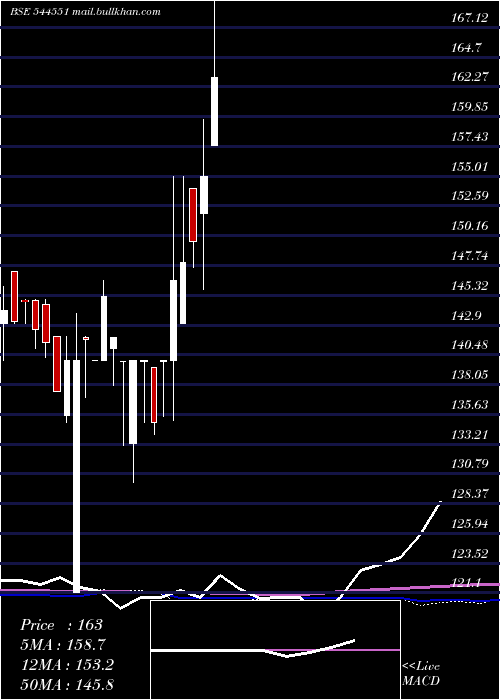Click the 123.52 price axis label
The width and height of the screenshot is (500, 700).
pos(469,554)
